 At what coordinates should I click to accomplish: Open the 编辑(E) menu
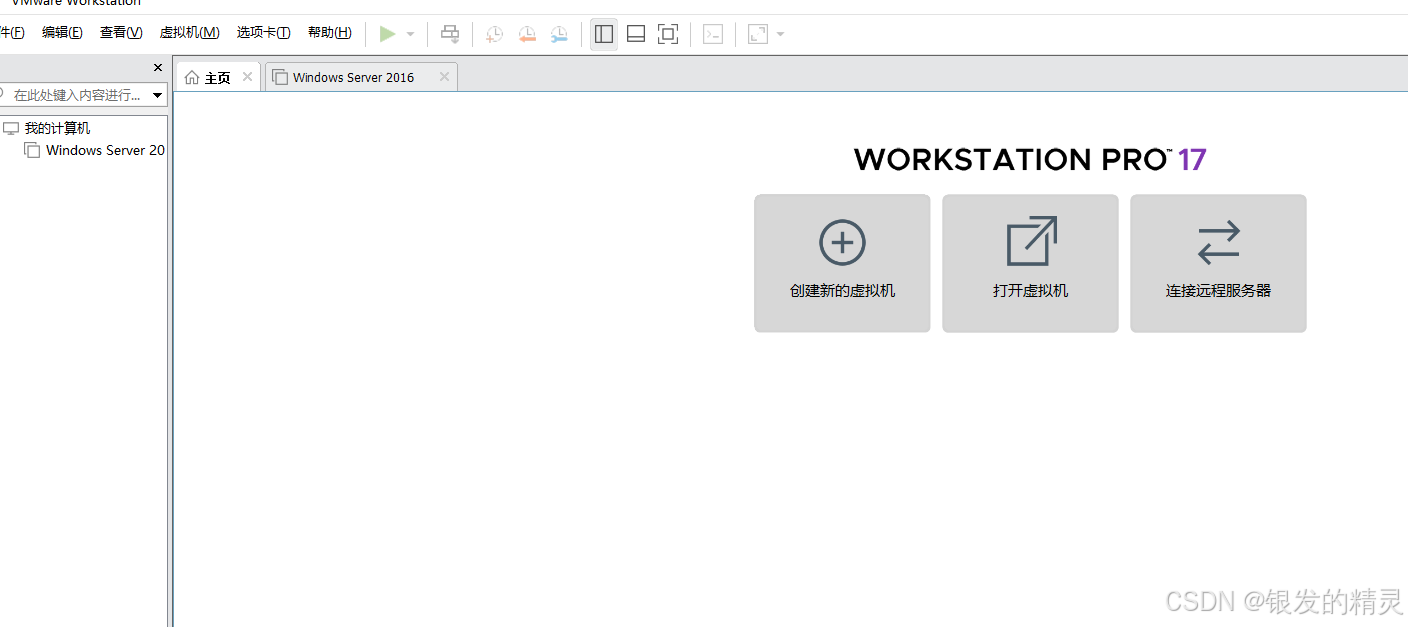(62, 33)
